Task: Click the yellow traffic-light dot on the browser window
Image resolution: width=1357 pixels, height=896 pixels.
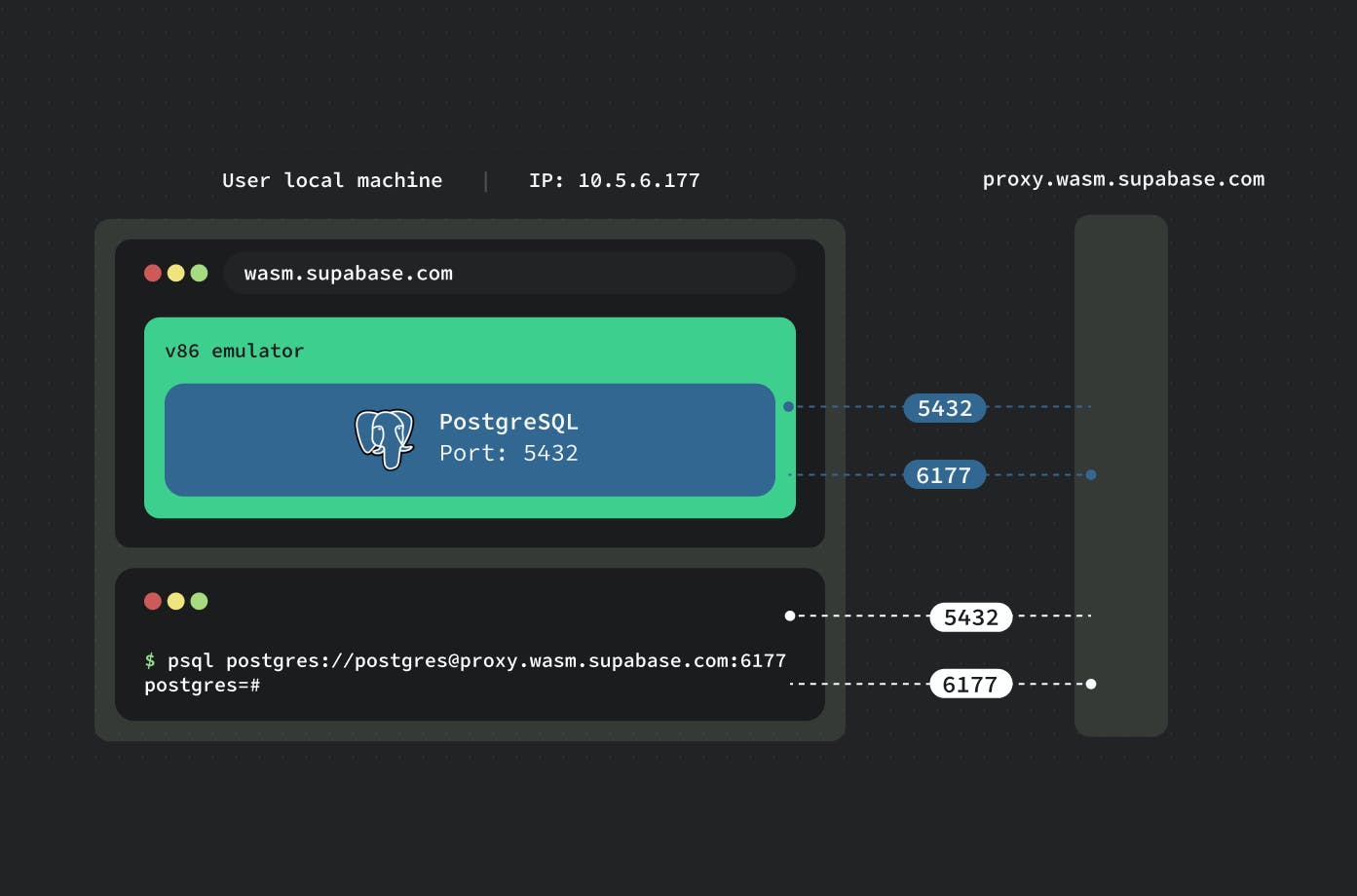Action: click(176, 273)
